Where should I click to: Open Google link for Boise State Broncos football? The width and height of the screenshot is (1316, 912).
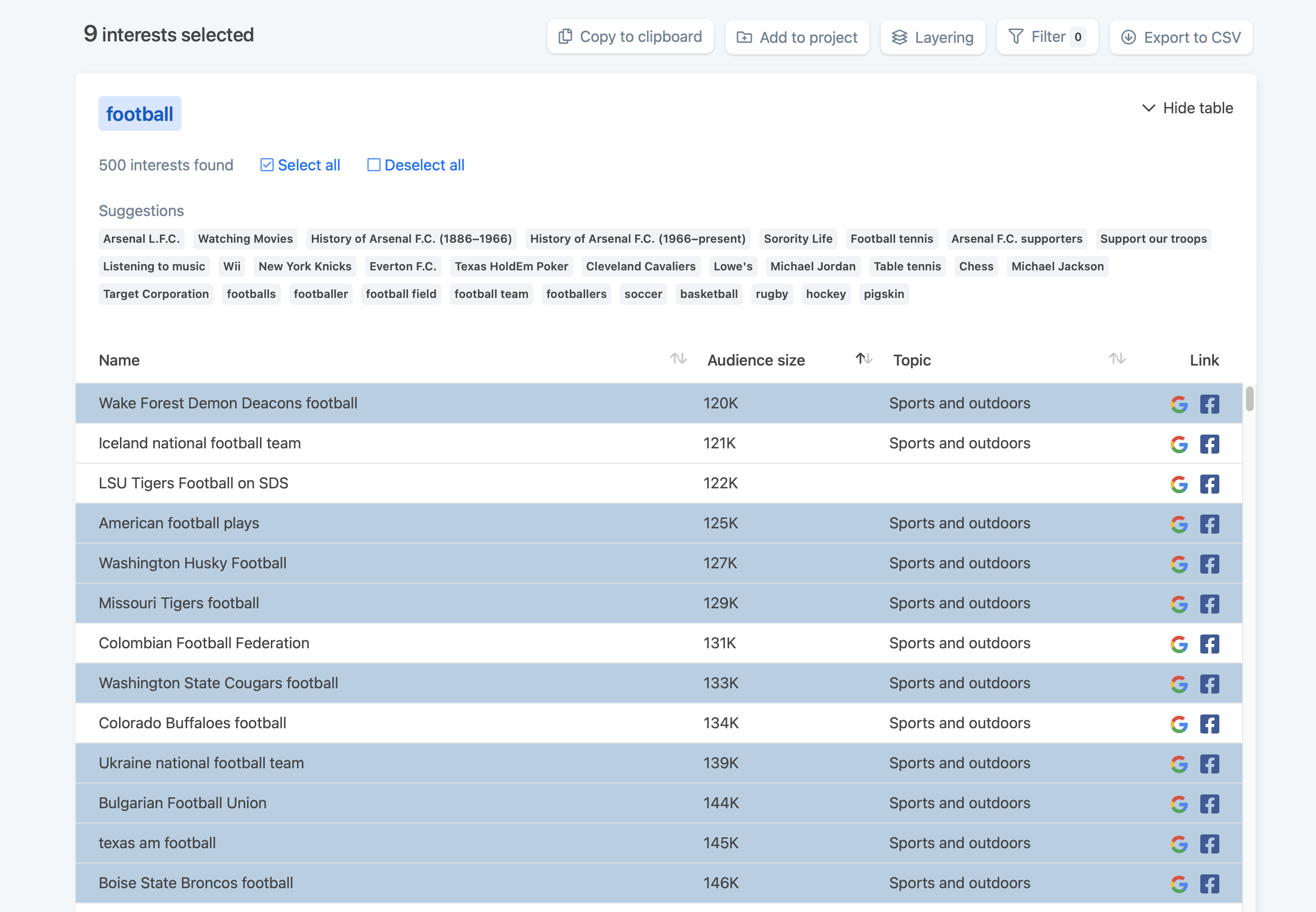point(1178,884)
